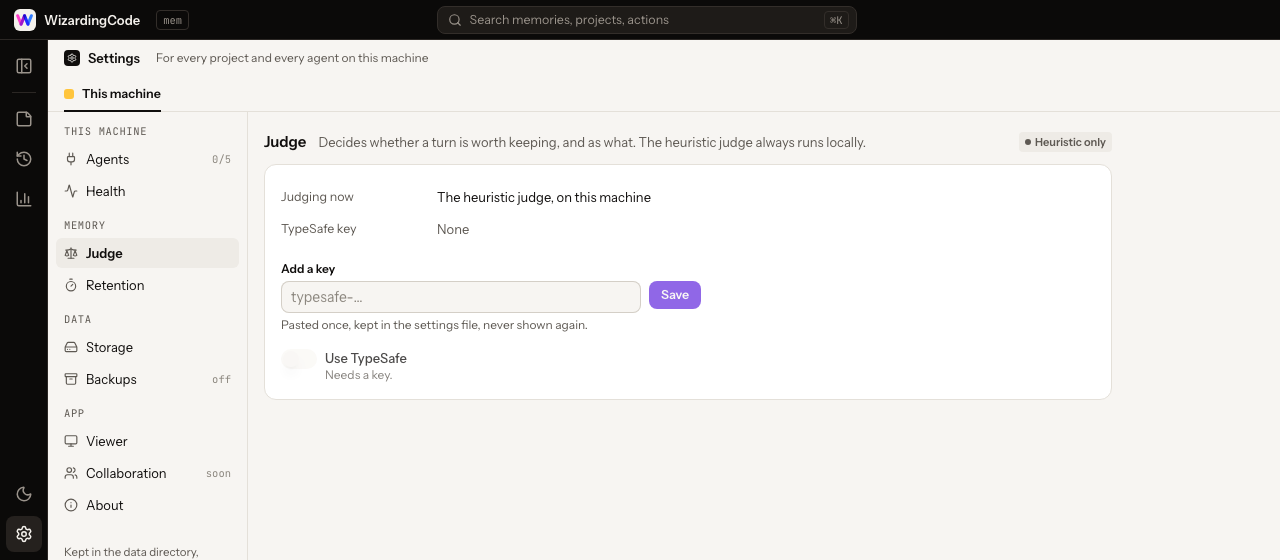Viewport: 1280px width, 560px height.
Task: Open settings gear icon in left rail
Action: 24,534
